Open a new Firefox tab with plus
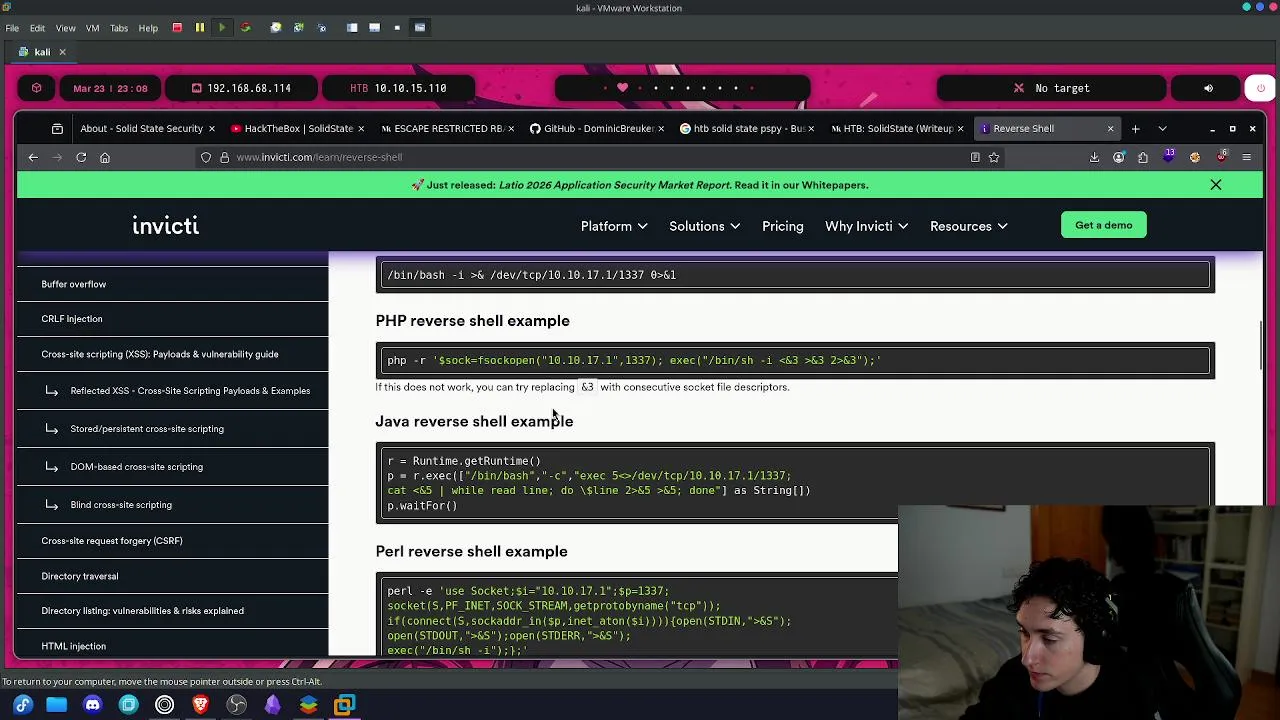1280x720 pixels. pyautogui.click(x=1135, y=128)
